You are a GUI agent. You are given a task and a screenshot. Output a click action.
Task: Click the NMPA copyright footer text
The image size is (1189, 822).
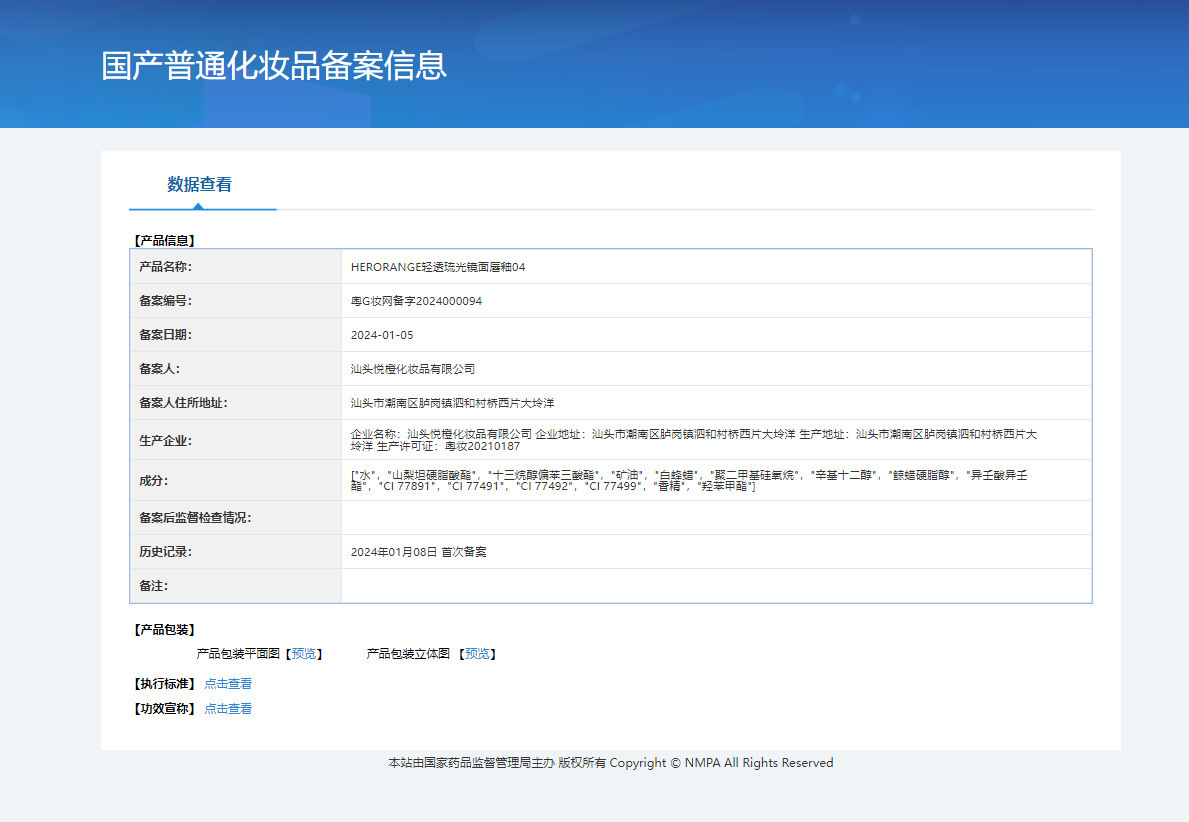[x=610, y=763]
